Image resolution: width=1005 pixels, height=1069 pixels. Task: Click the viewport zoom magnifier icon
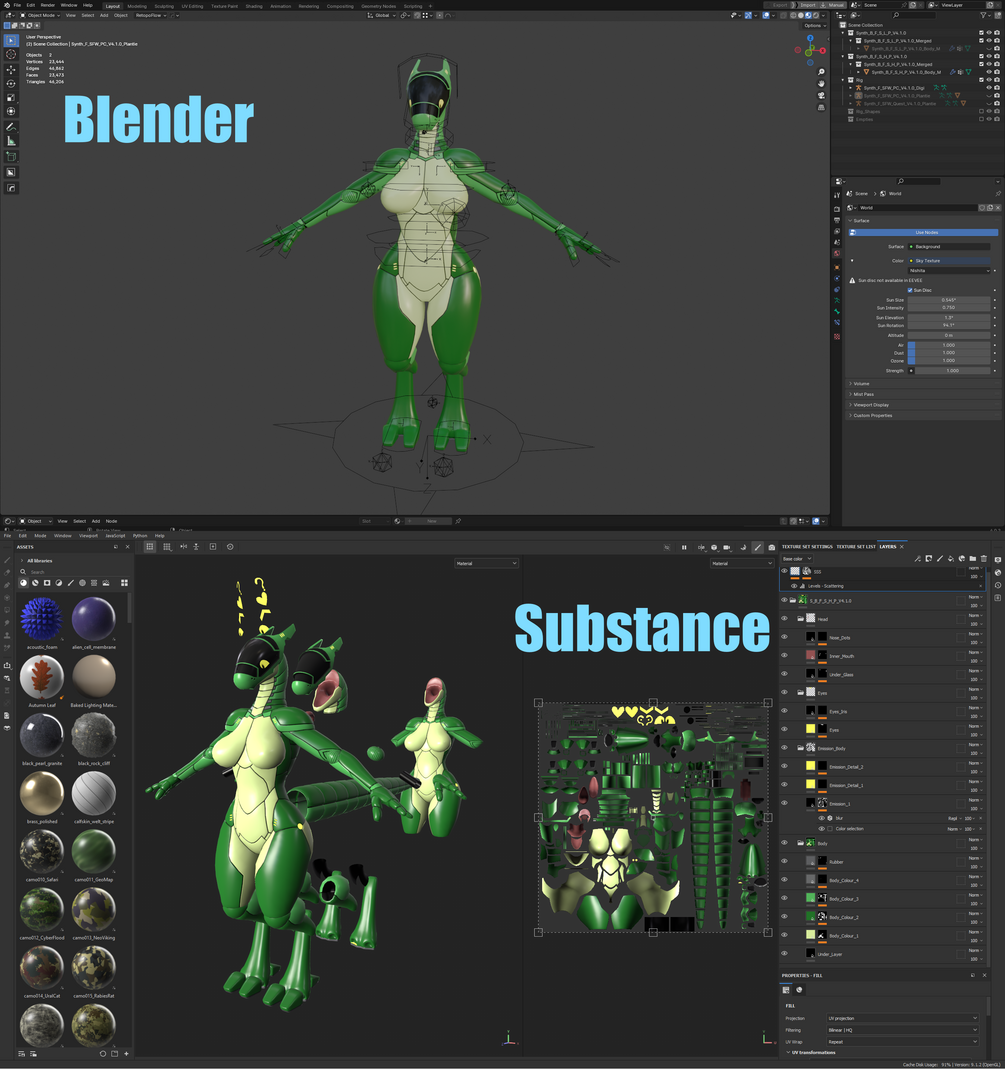pyautogui.click(x=821, y=72)
